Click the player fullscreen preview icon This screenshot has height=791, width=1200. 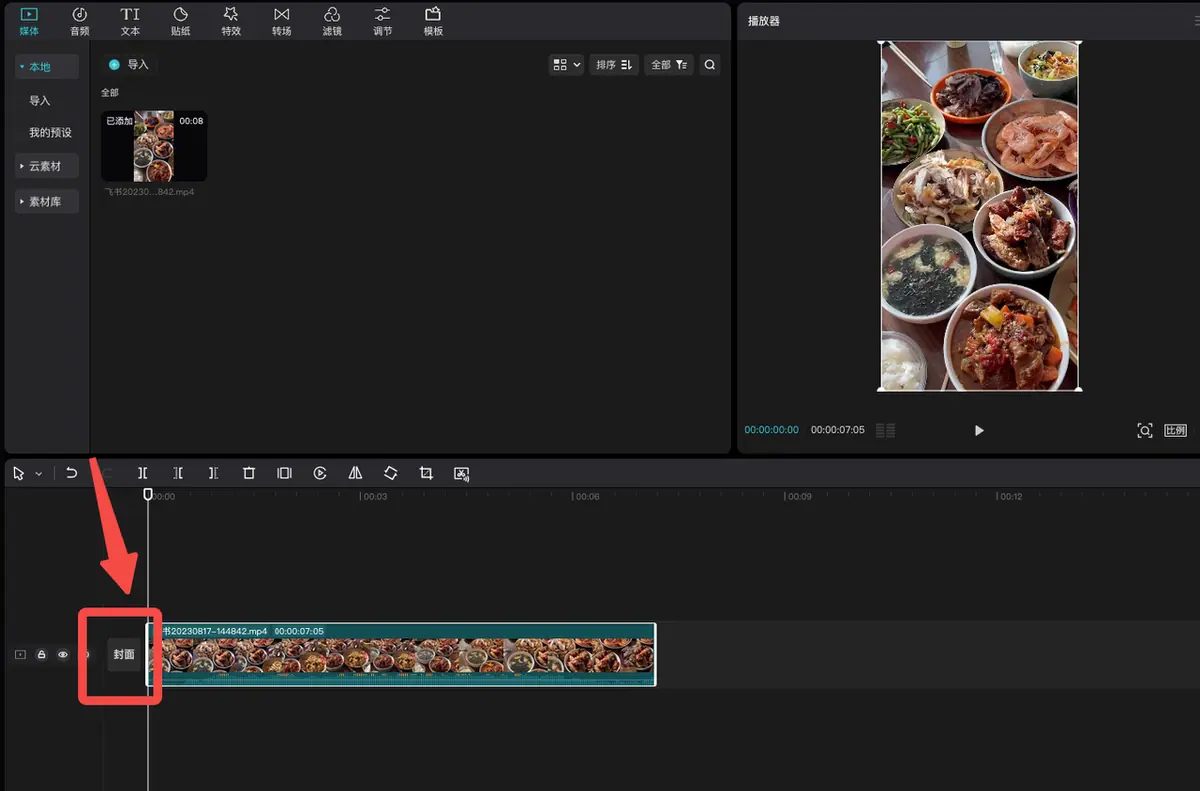tap(1145, 430)
